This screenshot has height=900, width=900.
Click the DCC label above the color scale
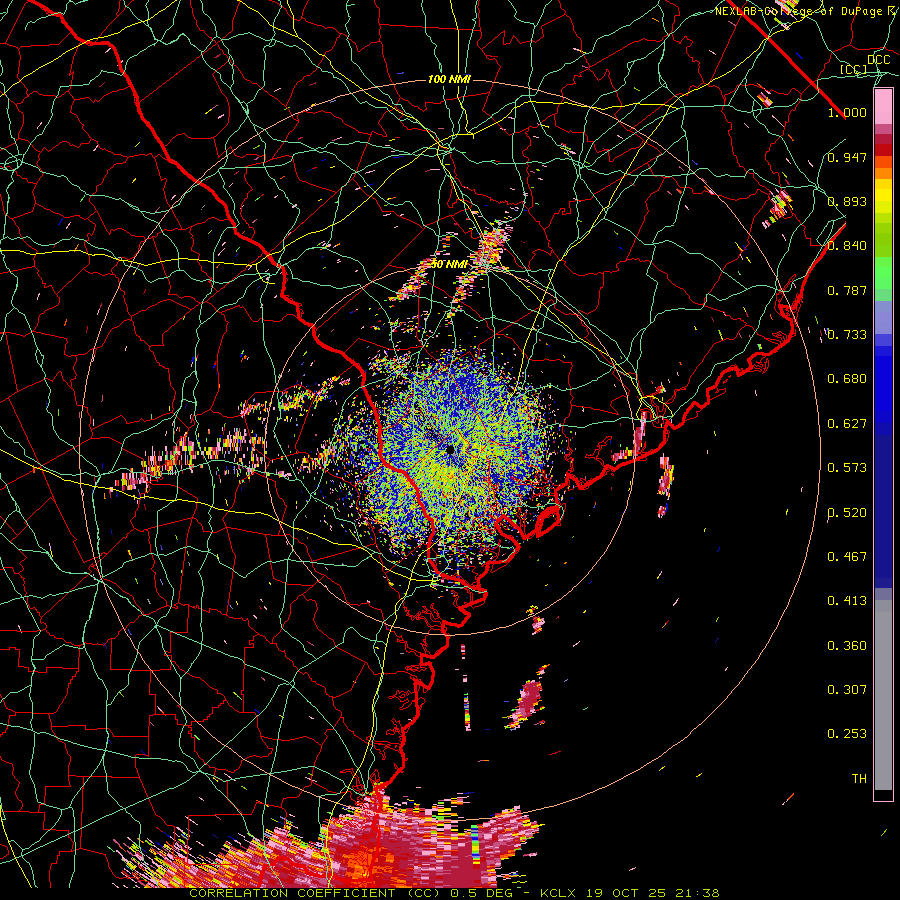(x=878, y=60)
